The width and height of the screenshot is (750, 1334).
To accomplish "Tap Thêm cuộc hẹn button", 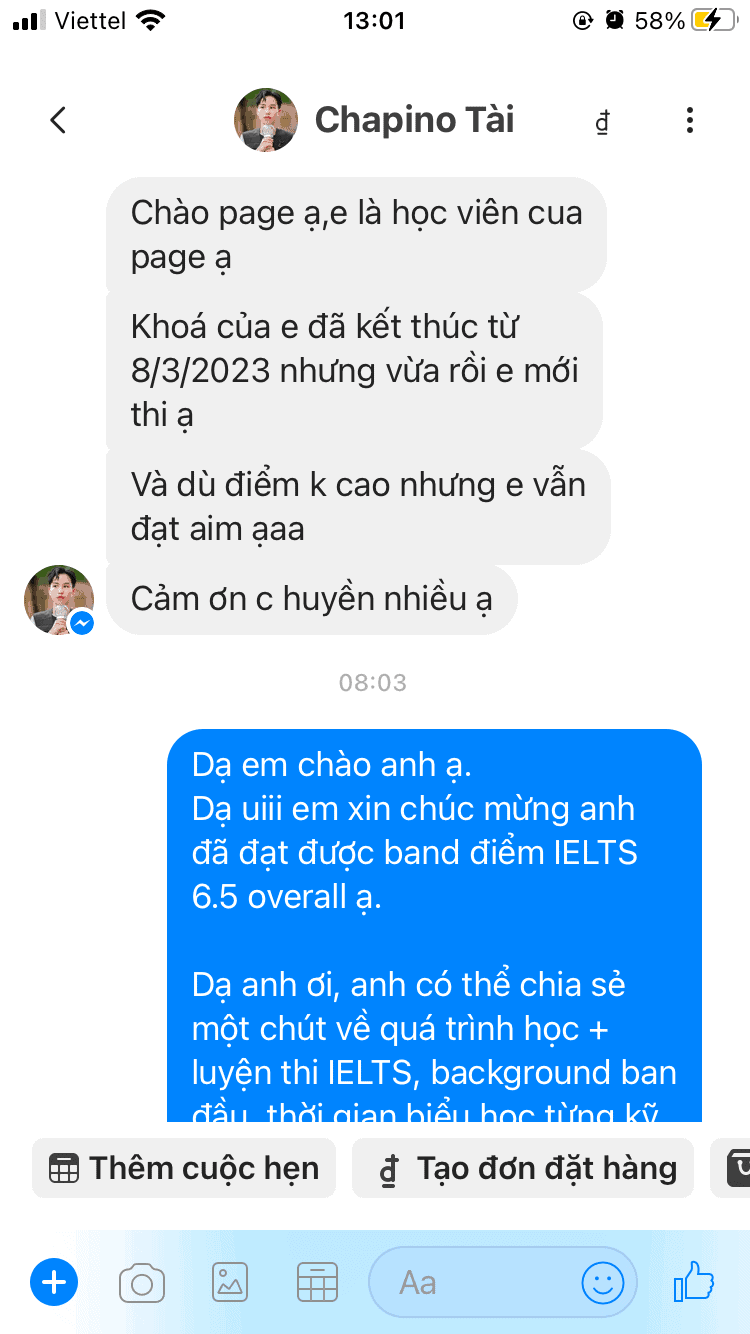I will [184, 1168].
